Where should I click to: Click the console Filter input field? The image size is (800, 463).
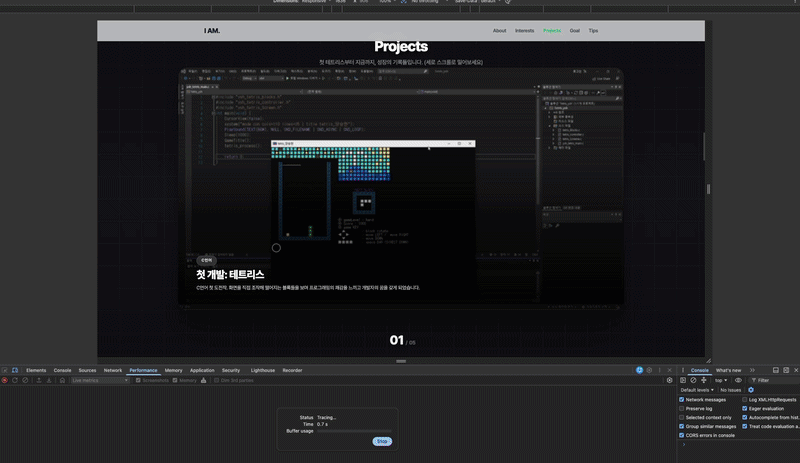pos(773,380)
